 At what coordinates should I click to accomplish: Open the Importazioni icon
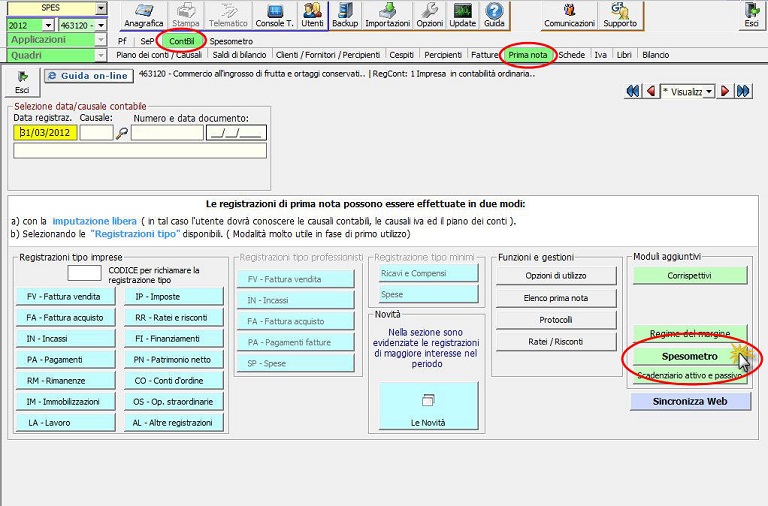coord(387,15)
